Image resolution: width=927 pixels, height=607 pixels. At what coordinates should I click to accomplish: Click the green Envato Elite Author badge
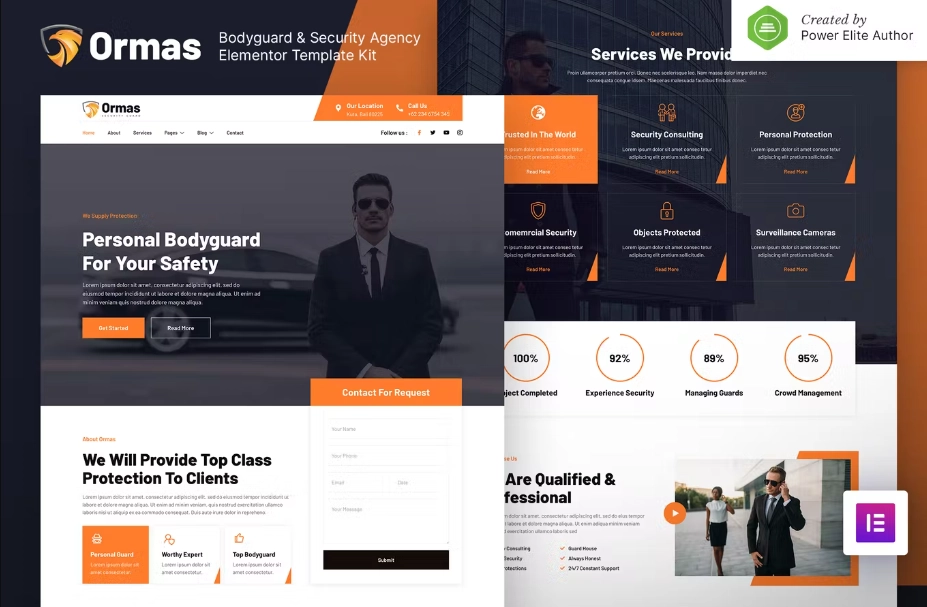click(x=767, y=27)
